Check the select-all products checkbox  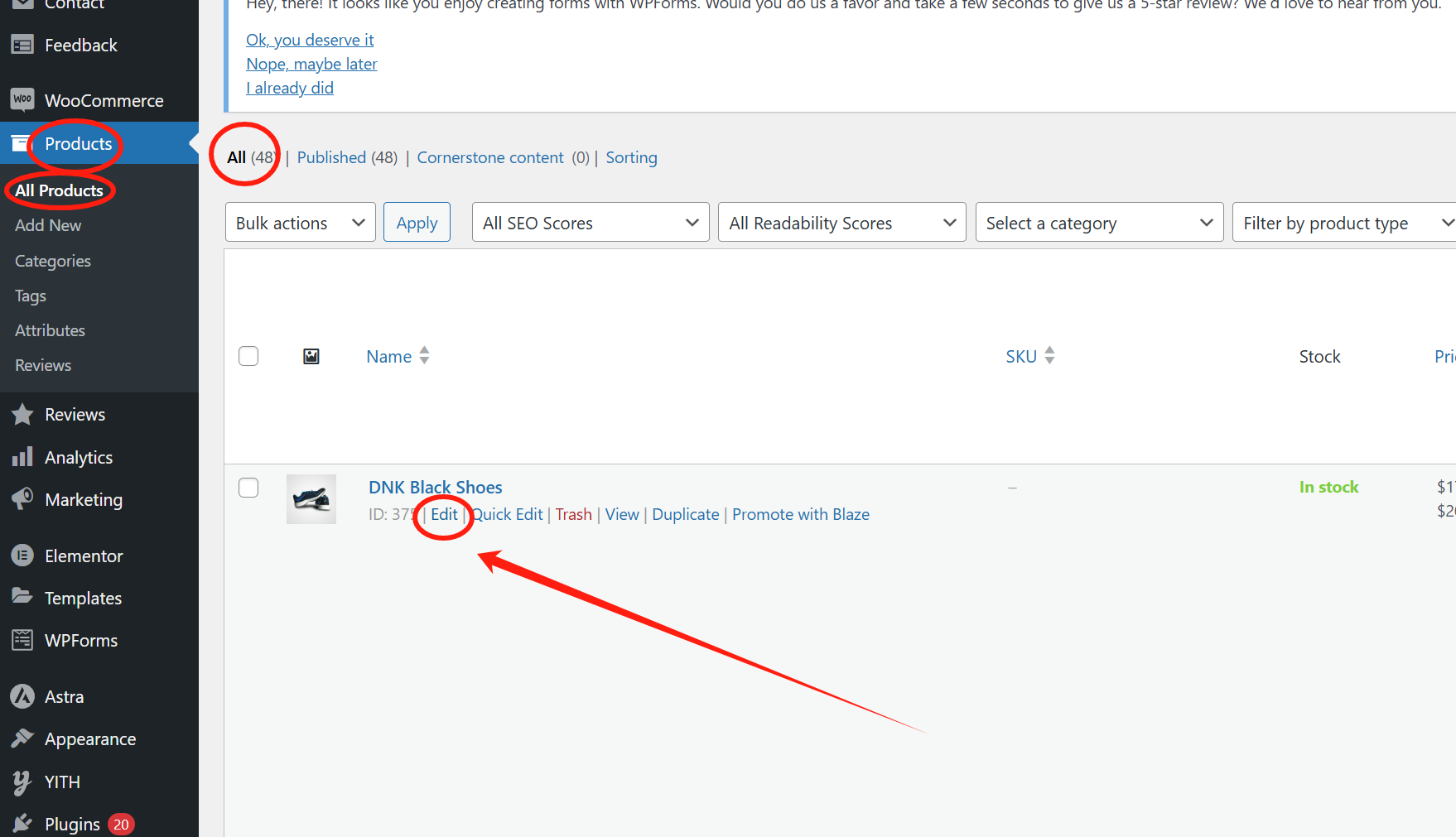(x=248, y=356)
